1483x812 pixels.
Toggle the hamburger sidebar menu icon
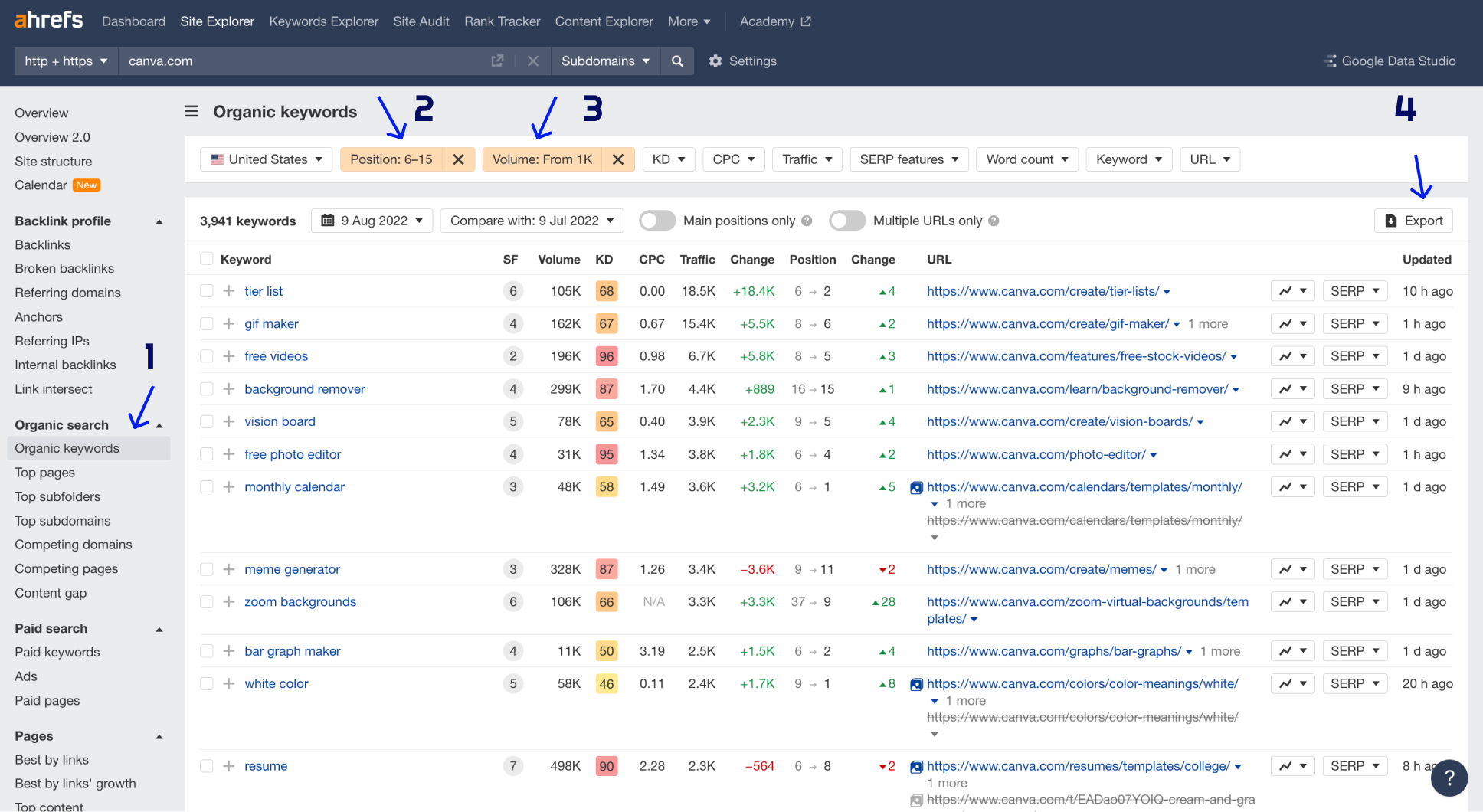point(192,112)
